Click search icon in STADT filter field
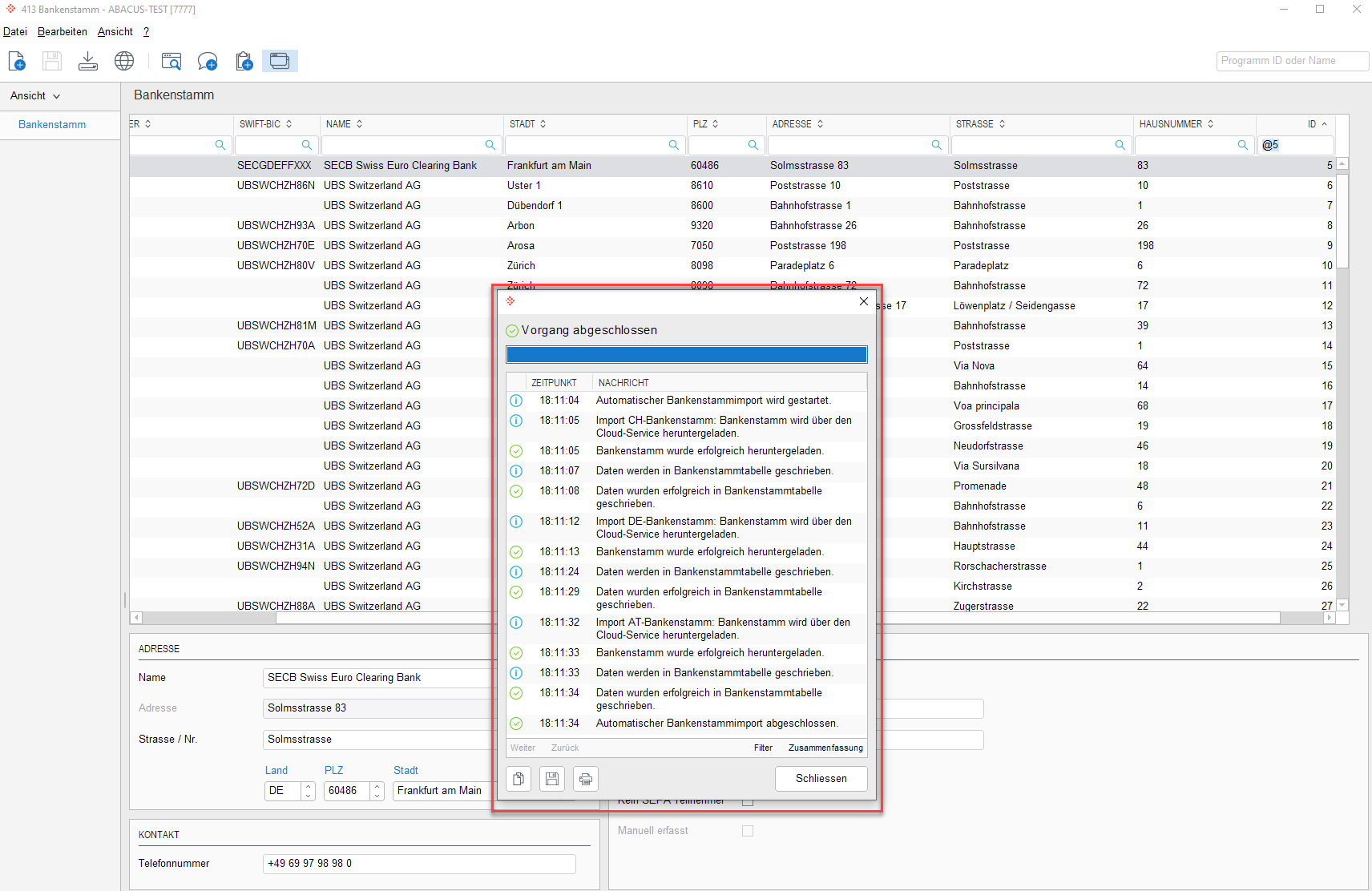Screen dimensions: 1372x891 pos(673,145)
